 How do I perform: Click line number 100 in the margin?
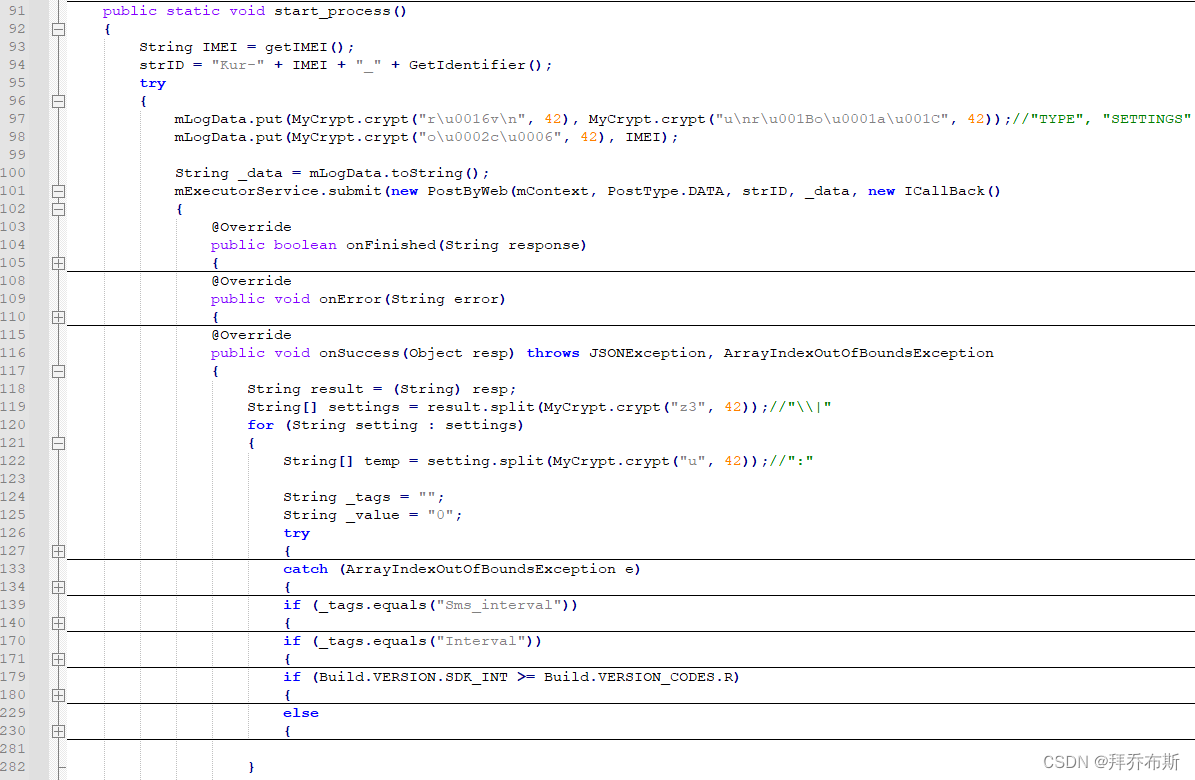point(13,172)
